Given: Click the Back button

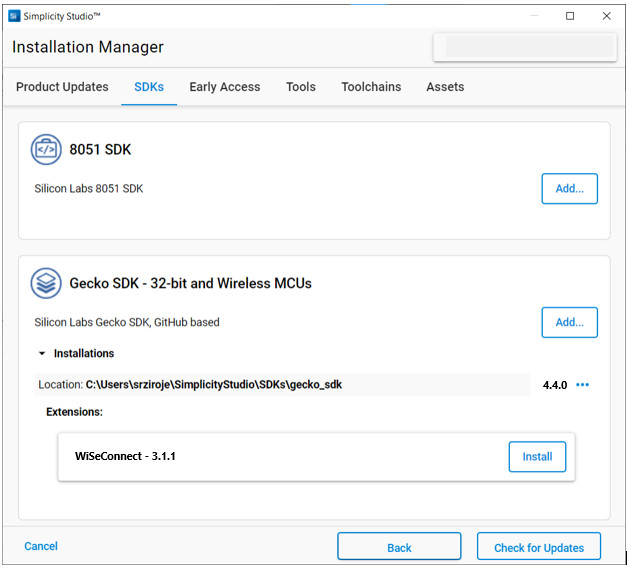Looking at the screenshot, I should click(399, 547).
